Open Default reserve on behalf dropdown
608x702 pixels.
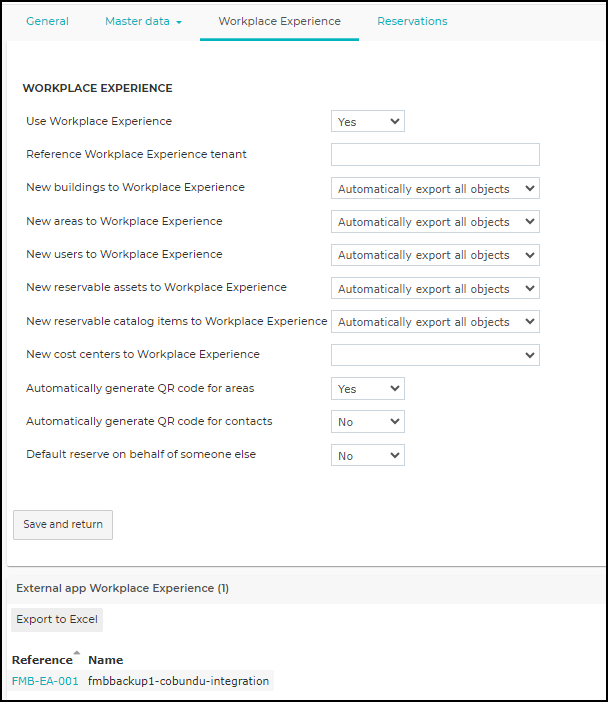(x=368, y=455)
